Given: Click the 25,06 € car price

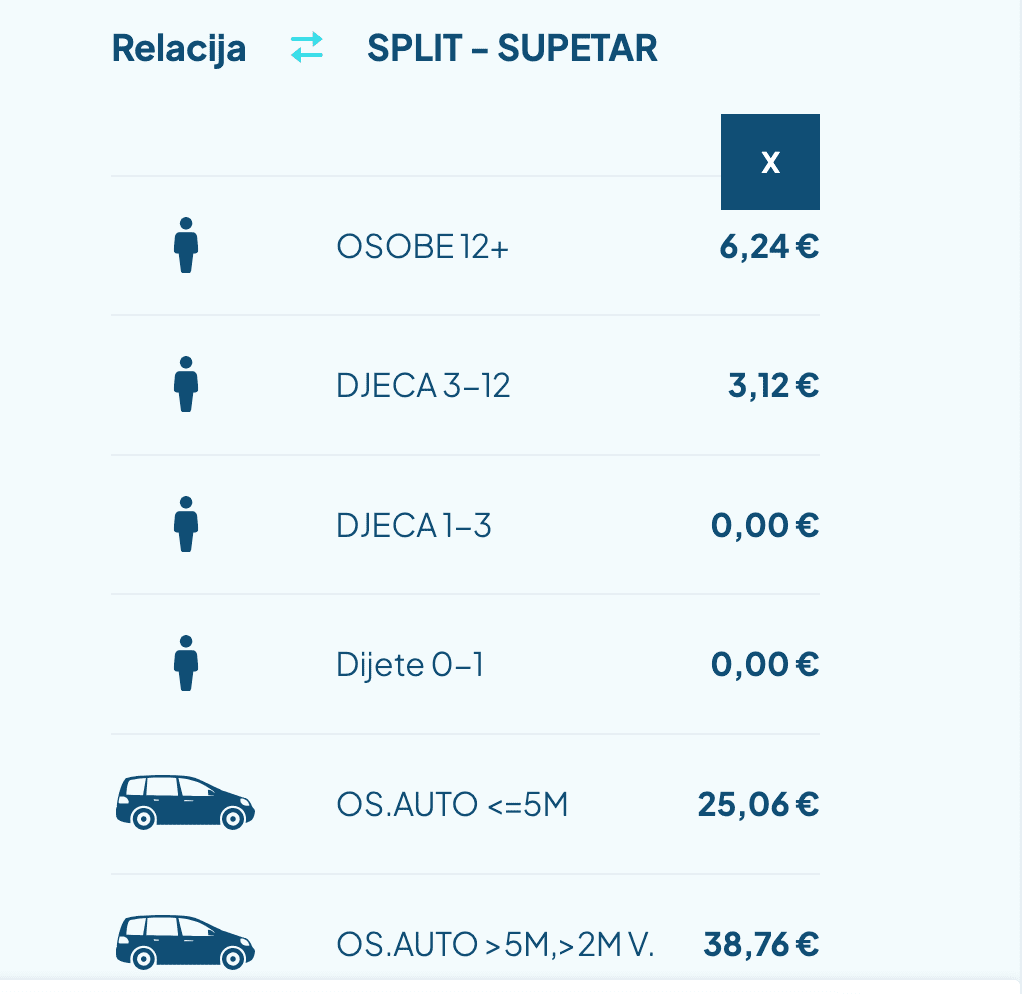Looking at the screenshot, I should click(759, 805).
